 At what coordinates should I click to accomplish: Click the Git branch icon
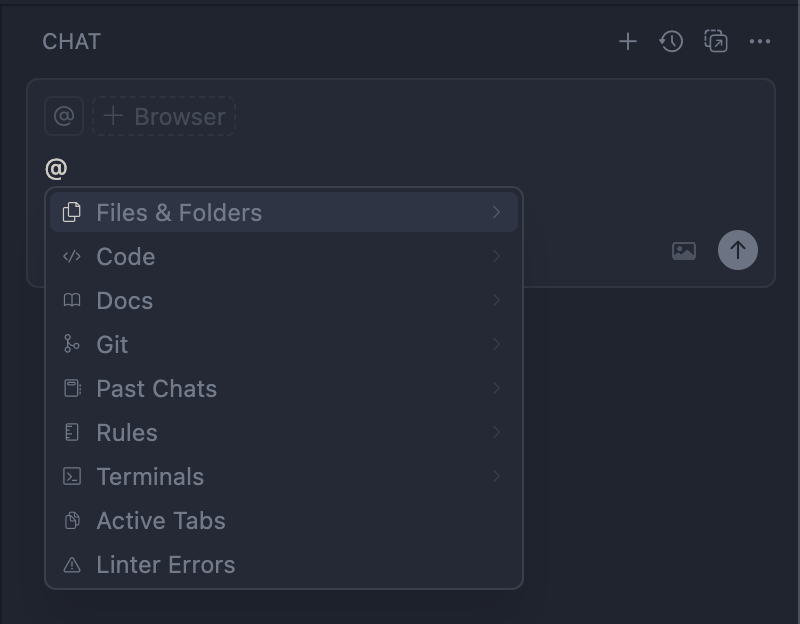point(72,344)
